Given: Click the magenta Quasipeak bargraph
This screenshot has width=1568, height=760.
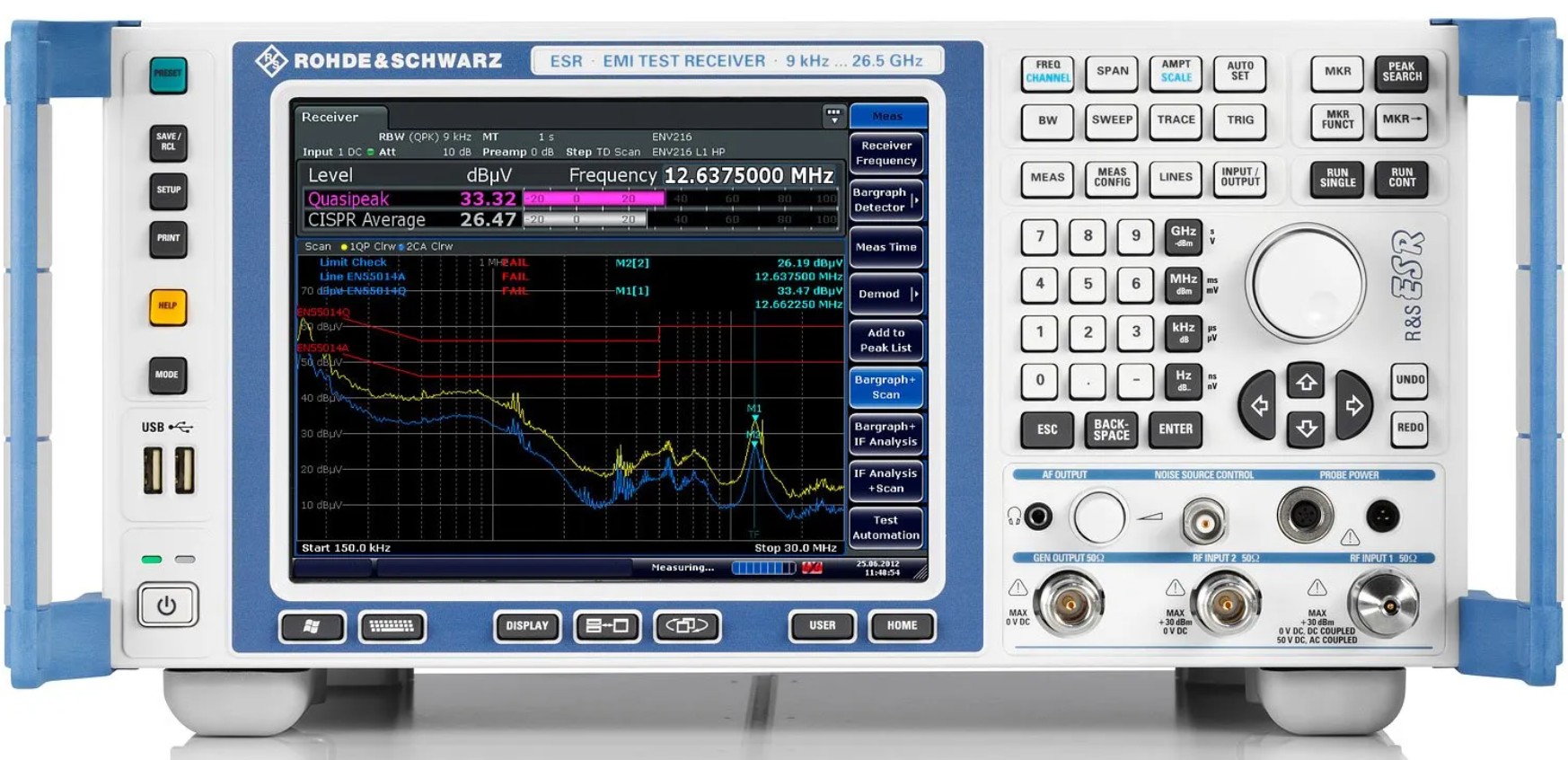Looking at the screenshot, I should click(682, 199).
